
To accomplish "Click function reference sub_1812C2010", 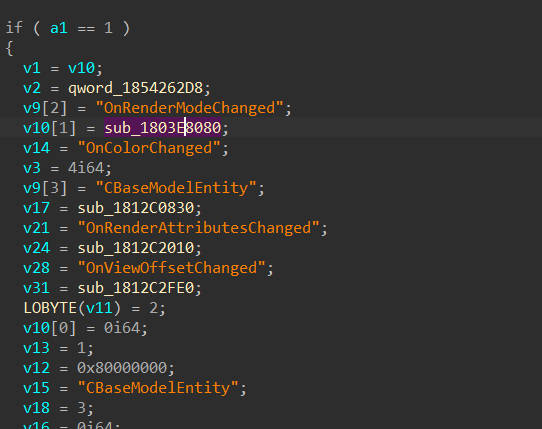I will coord(136,248).
